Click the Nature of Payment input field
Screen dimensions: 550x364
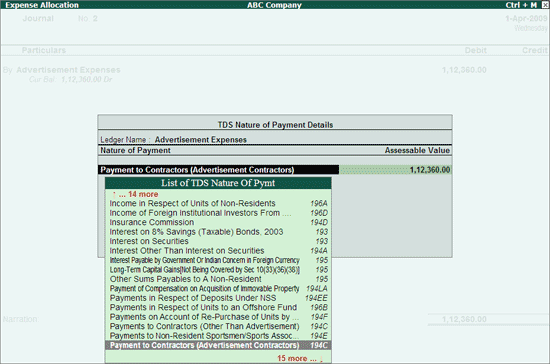[x=219, y=170]
